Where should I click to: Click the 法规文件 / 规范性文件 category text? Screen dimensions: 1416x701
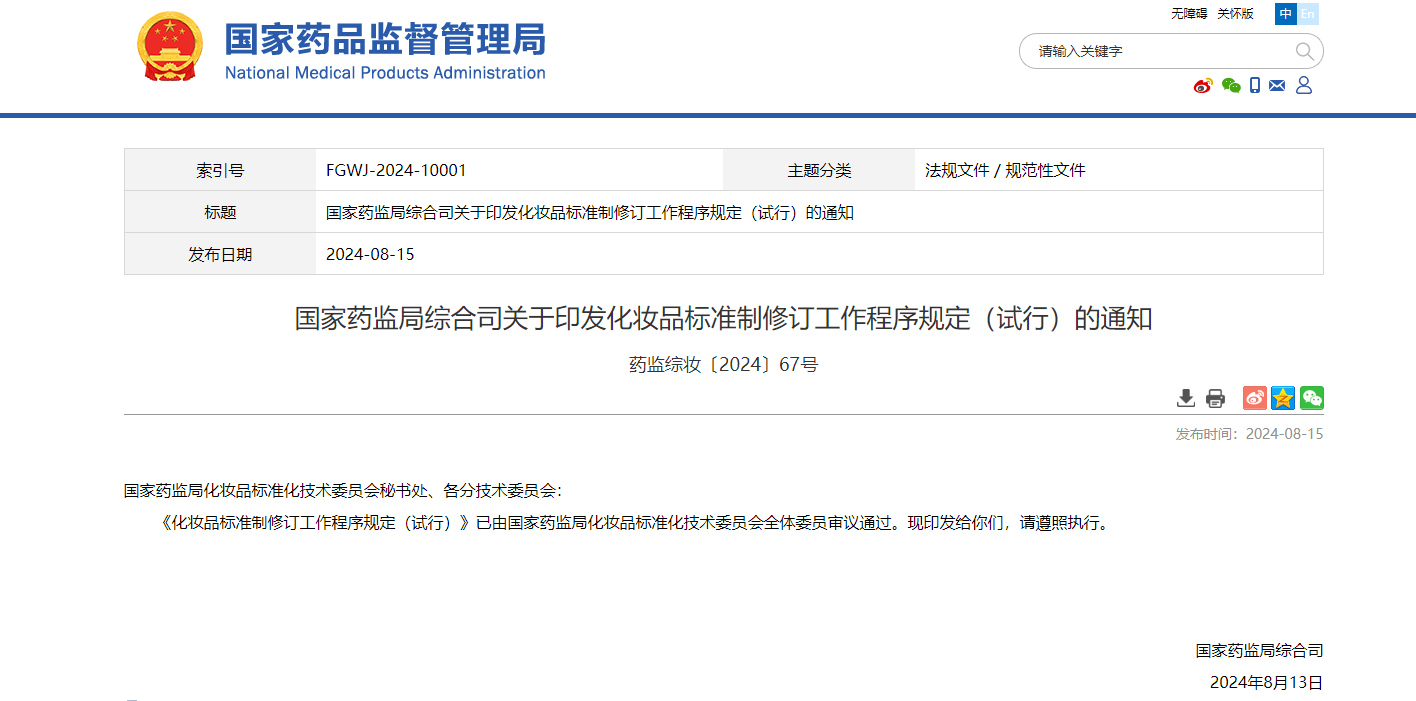pos(1005,170)
